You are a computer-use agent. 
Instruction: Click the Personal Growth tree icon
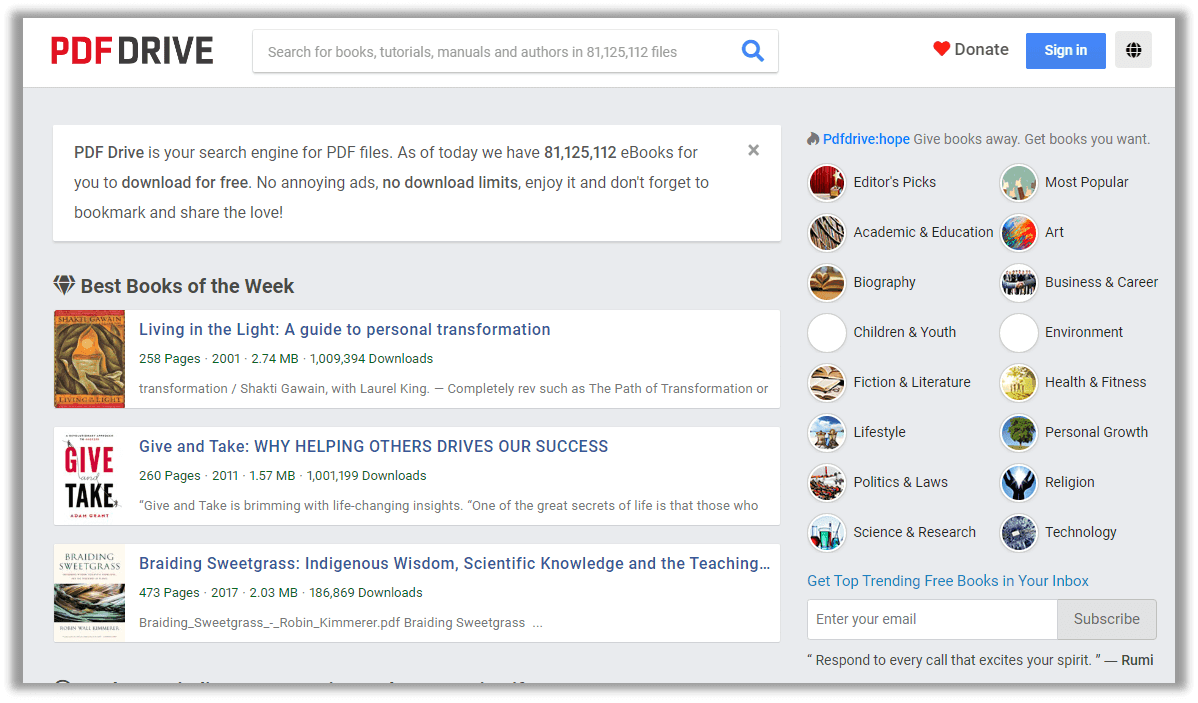(x=1018, y=432)
